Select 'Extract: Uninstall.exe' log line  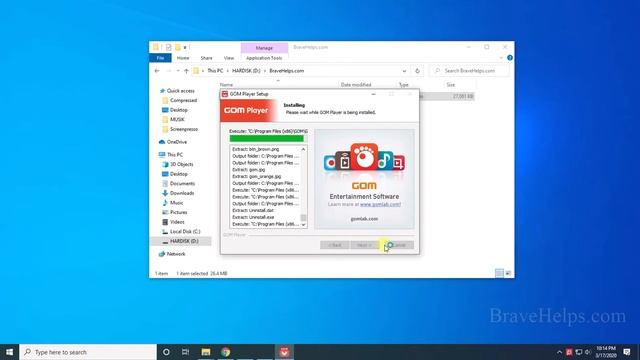point(253,217)
